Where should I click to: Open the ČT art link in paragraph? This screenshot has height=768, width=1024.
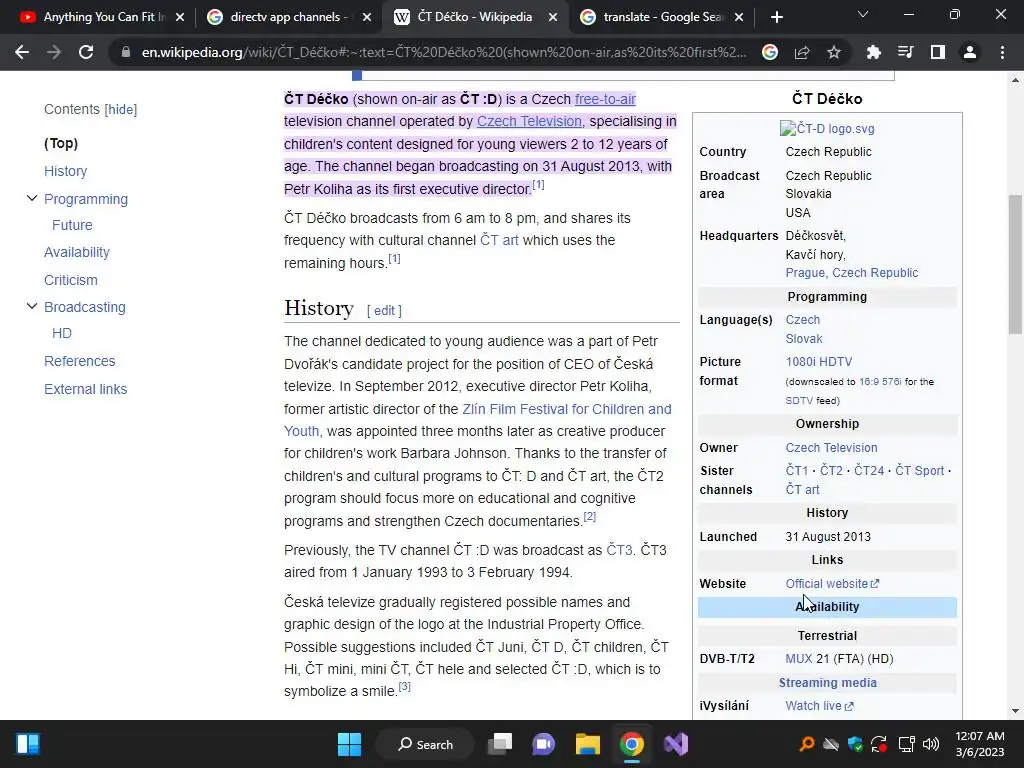(499, 240)
